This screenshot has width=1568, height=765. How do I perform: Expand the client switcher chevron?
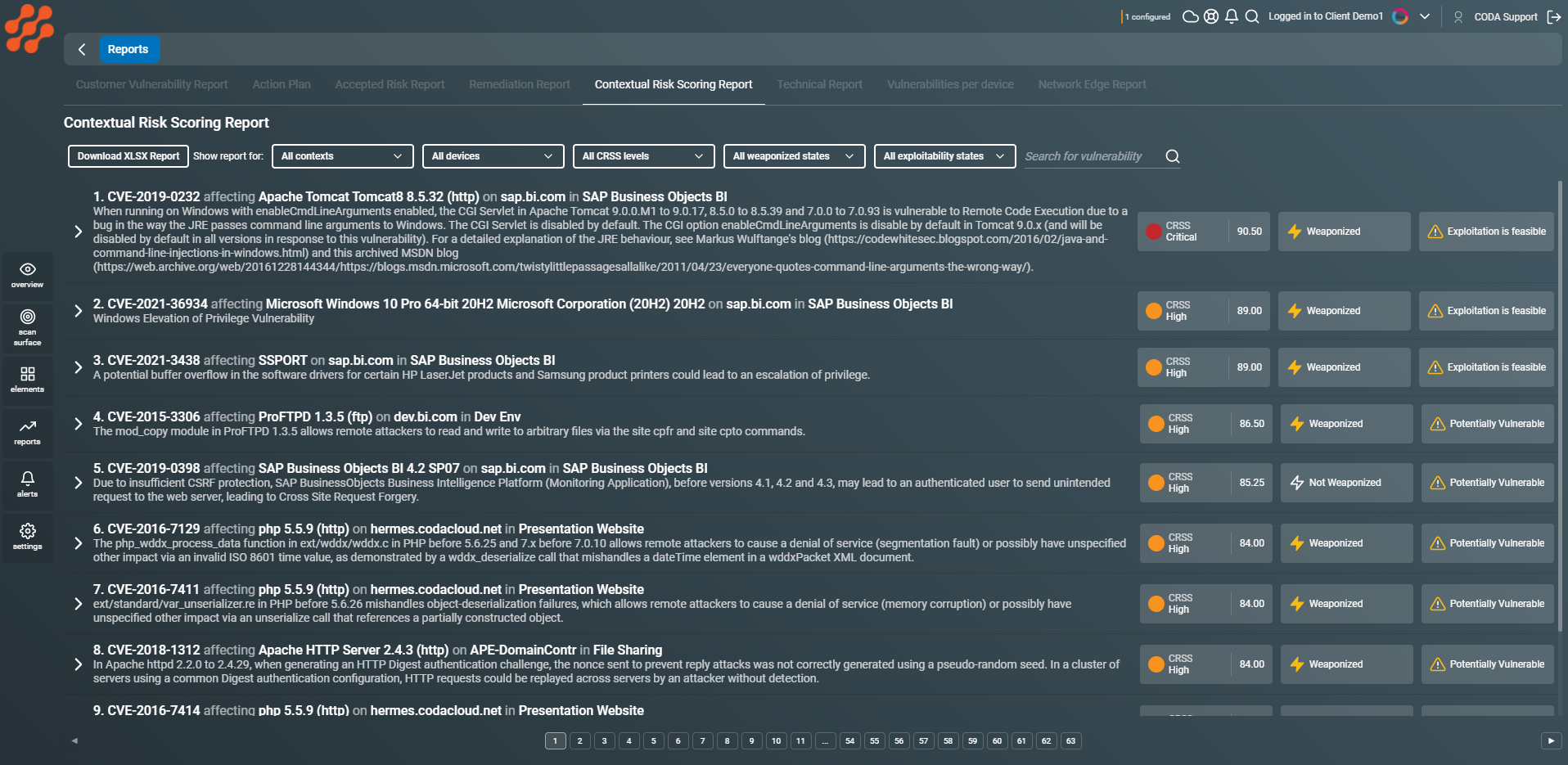click(x=1425, y=16)
